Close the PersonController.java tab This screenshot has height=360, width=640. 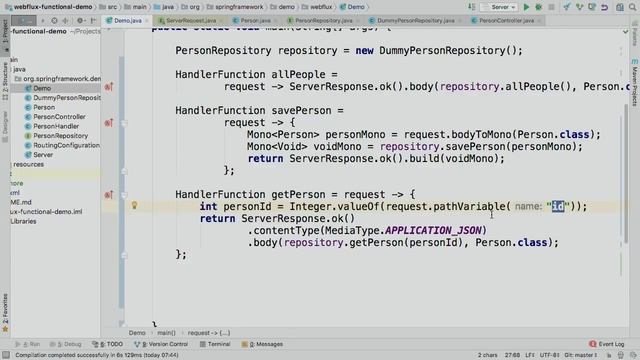coord(539,20)
